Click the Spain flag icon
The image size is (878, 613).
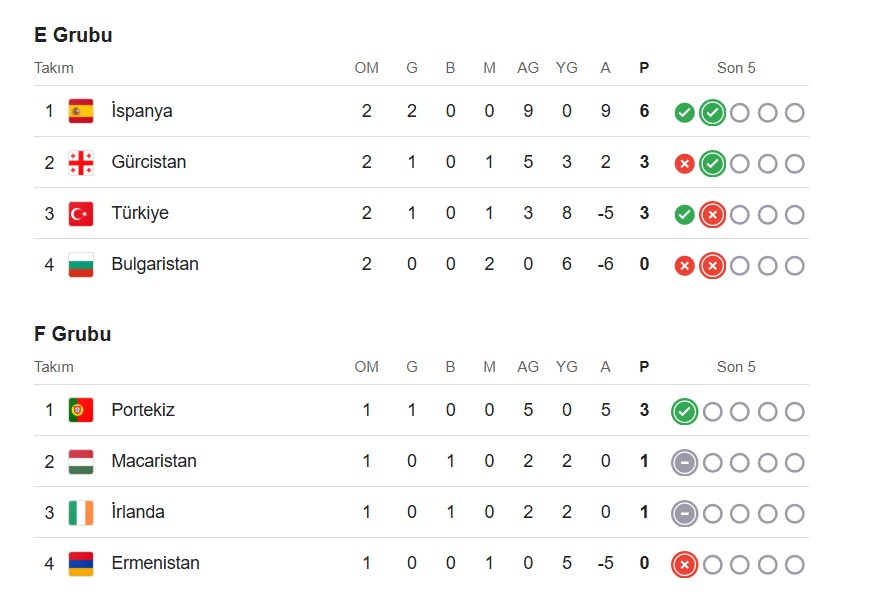(81, 111)
